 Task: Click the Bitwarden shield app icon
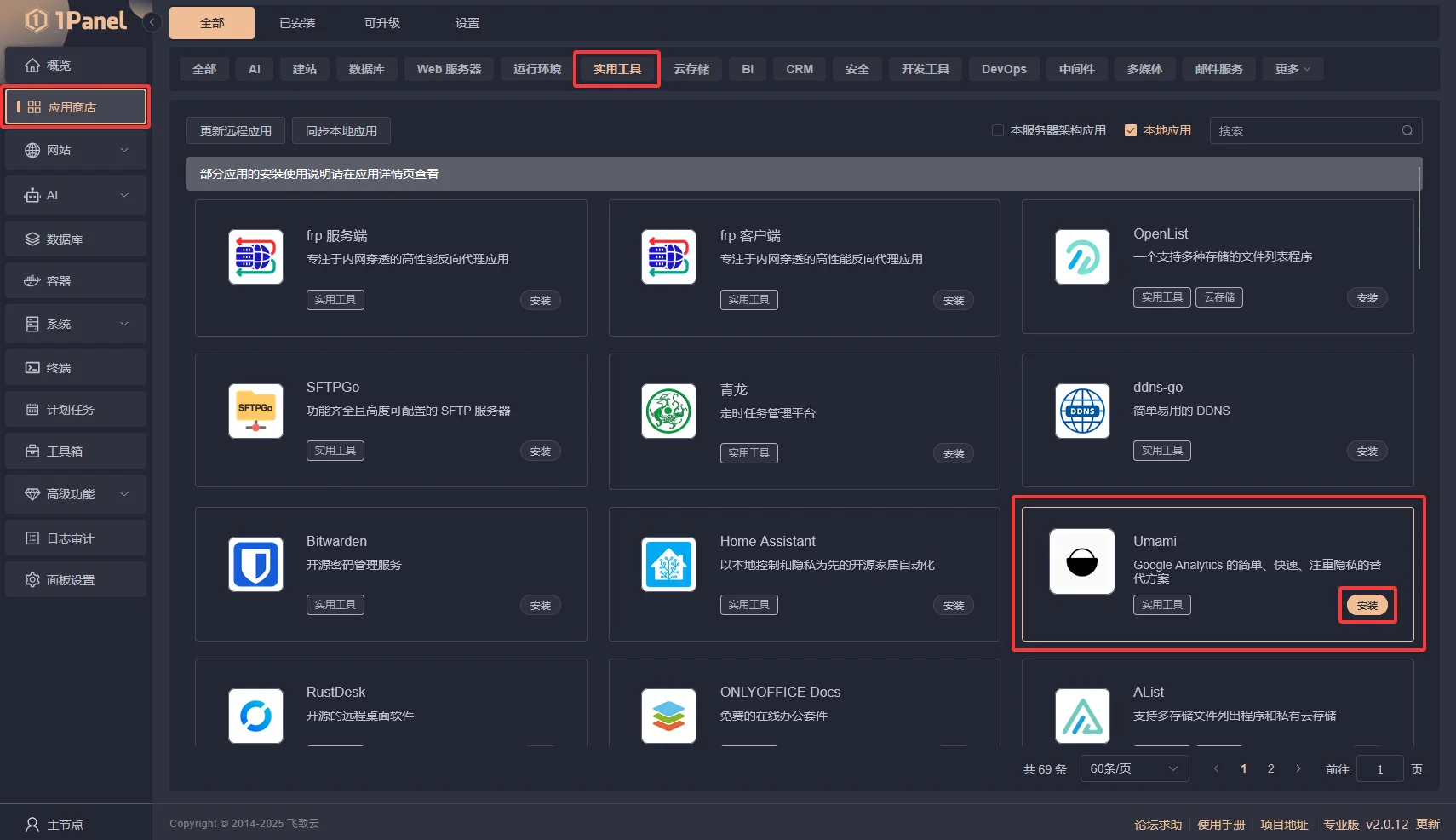pos(255,564)
